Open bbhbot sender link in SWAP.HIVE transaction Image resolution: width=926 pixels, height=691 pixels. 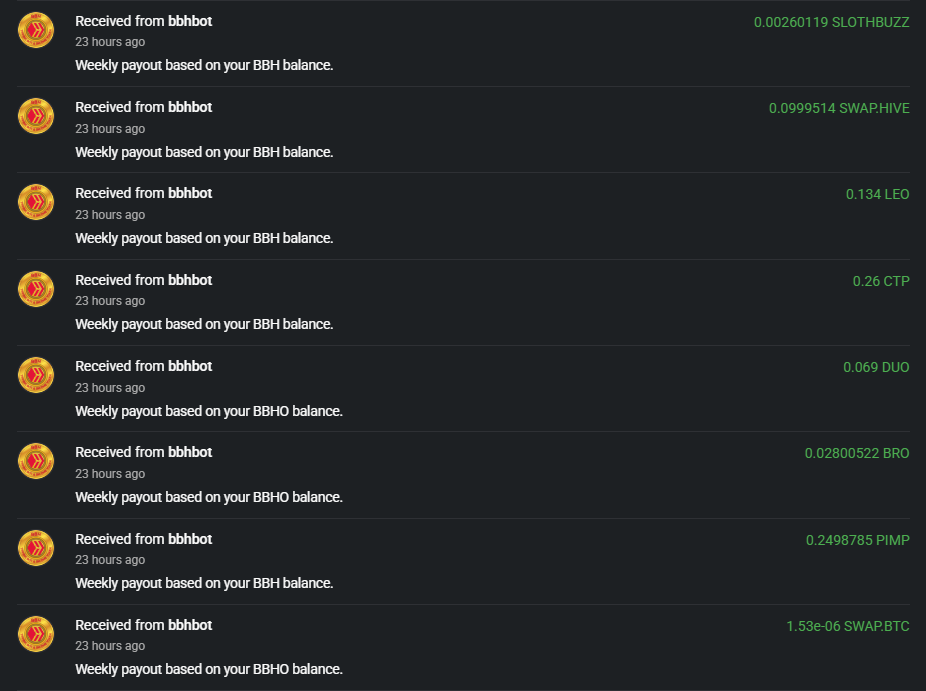pos(190,107)
